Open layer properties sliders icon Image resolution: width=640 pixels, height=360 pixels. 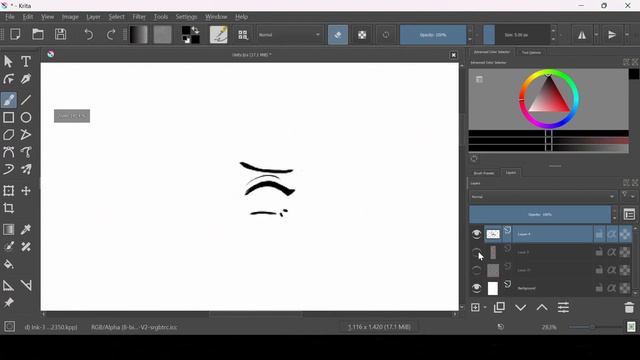tap(563, 307)
